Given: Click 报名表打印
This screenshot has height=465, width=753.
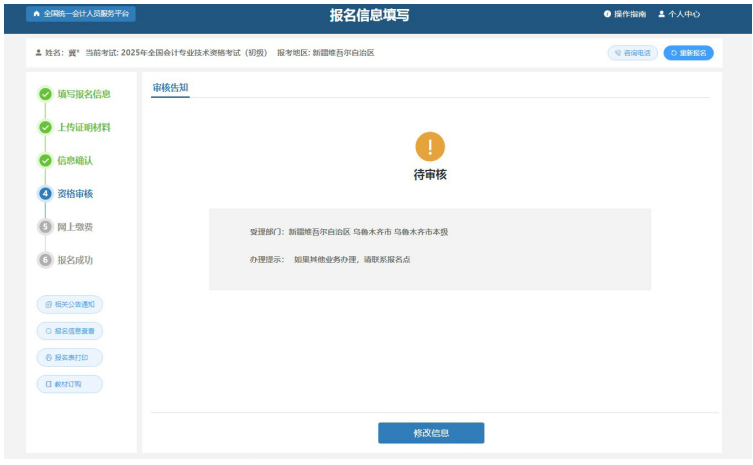Looking at the screenshot, I should pos(70,357).
